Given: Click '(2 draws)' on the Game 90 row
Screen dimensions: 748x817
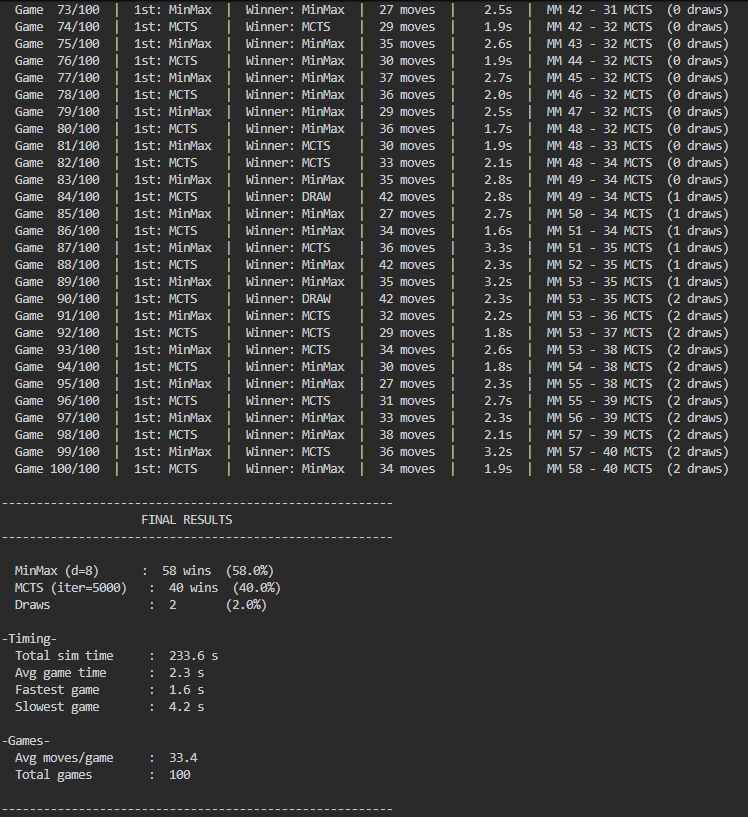Looking at the screenshot, I should tap(697, 299).
